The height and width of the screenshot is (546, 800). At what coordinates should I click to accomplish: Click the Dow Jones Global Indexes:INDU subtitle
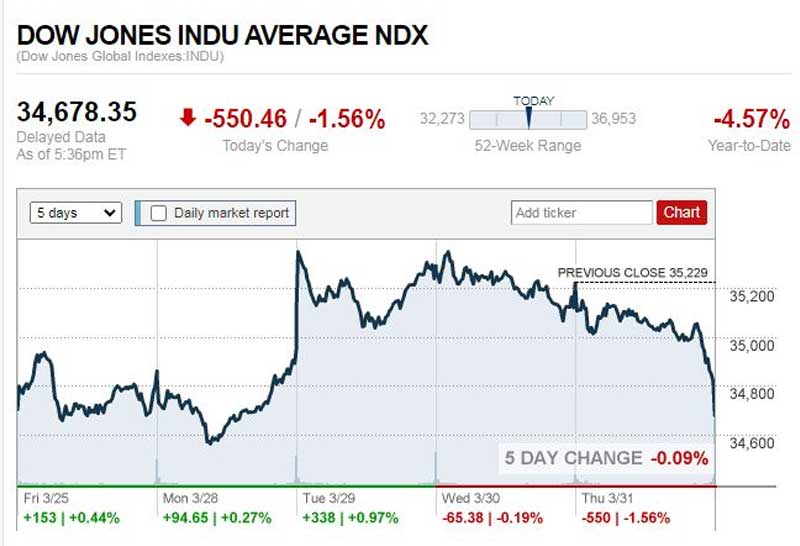point(120,57)
